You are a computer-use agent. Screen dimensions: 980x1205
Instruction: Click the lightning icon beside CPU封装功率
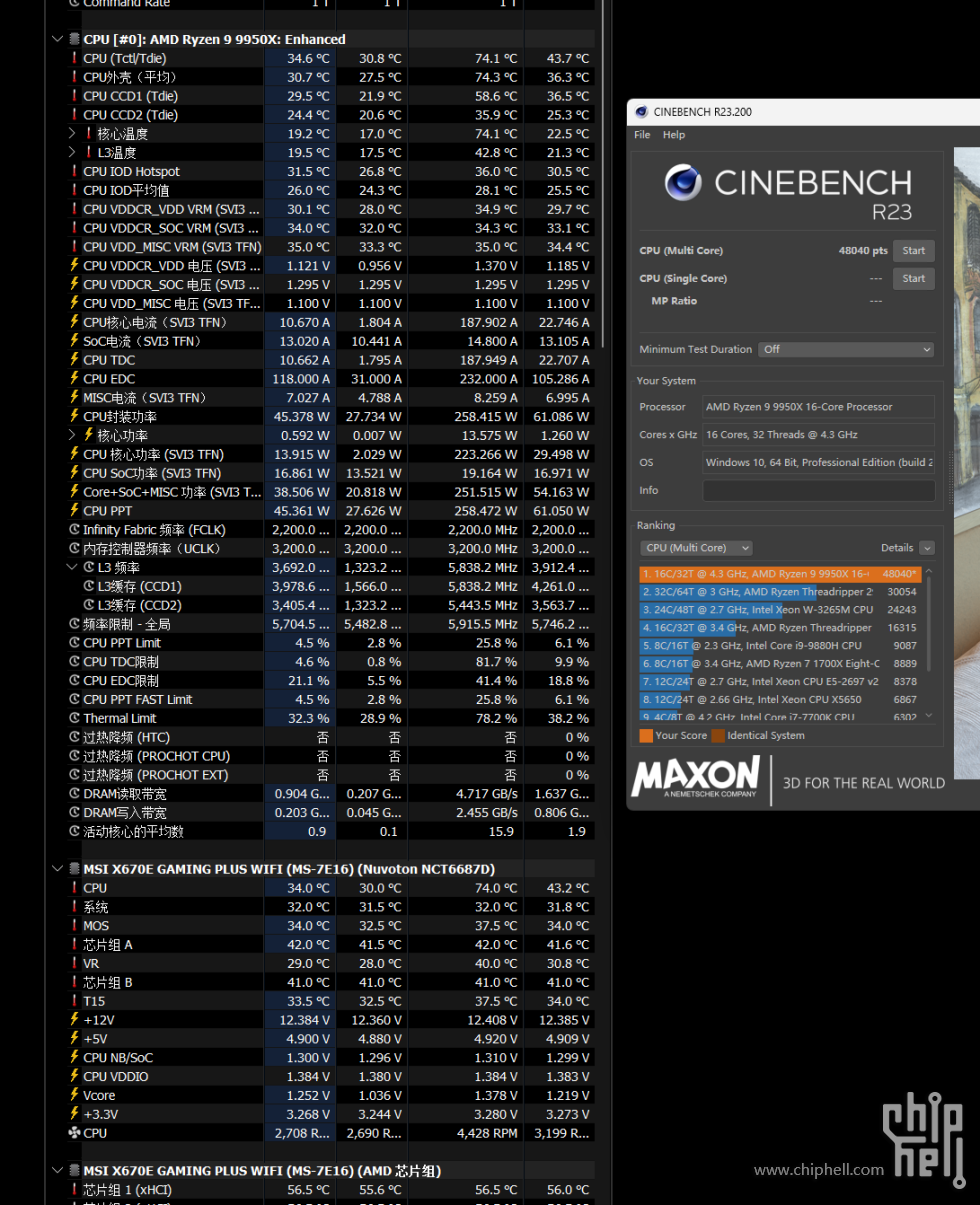point(74,416)
